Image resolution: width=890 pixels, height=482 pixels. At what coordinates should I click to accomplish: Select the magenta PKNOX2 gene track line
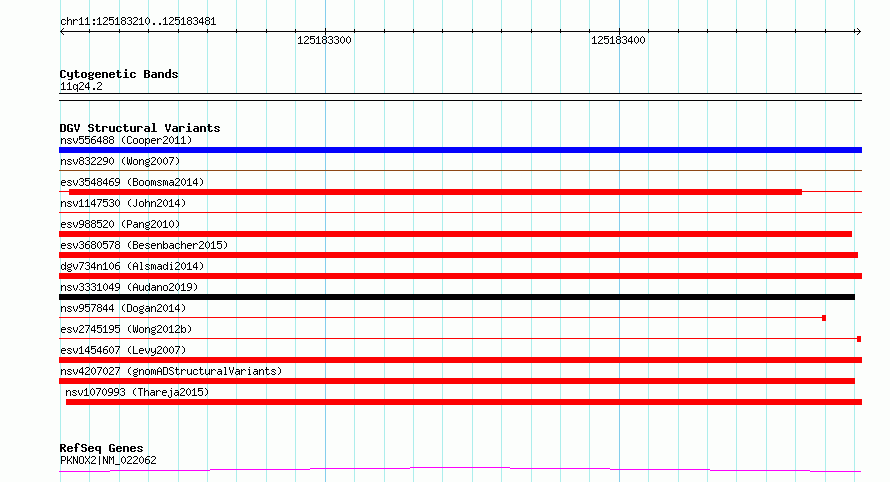(460, 470)
